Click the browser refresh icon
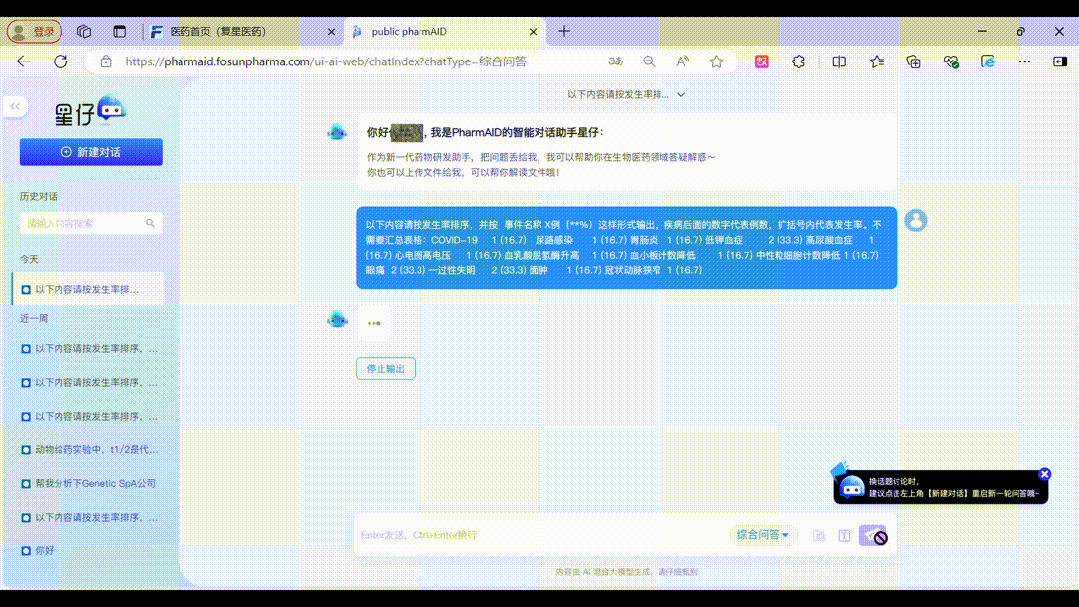 (60, 61)
